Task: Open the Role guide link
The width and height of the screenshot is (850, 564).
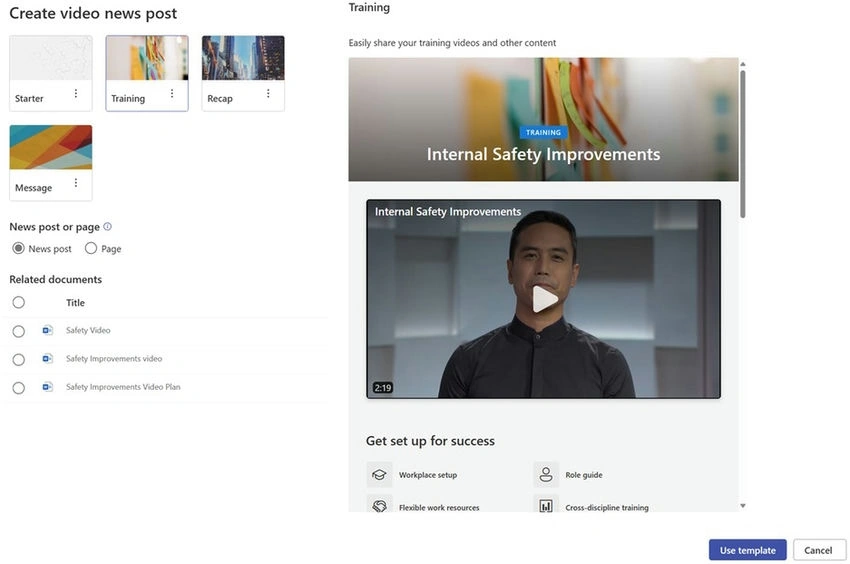Action: tap(584, 475)
